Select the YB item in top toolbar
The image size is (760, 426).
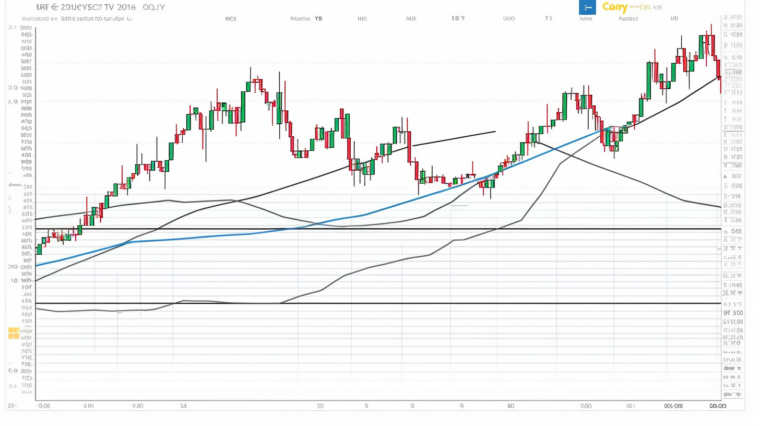click(x=318, y=18)
